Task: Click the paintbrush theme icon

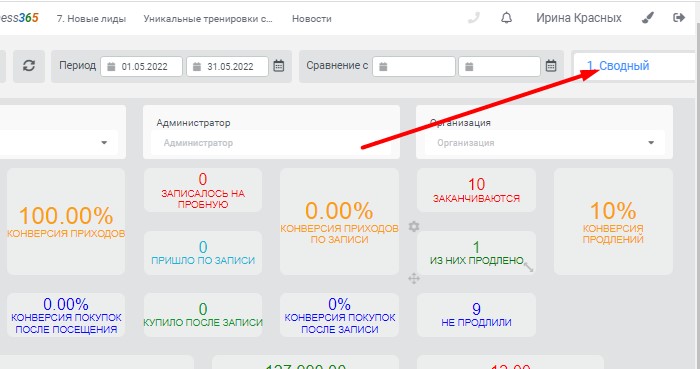Action: coord(648,18)
